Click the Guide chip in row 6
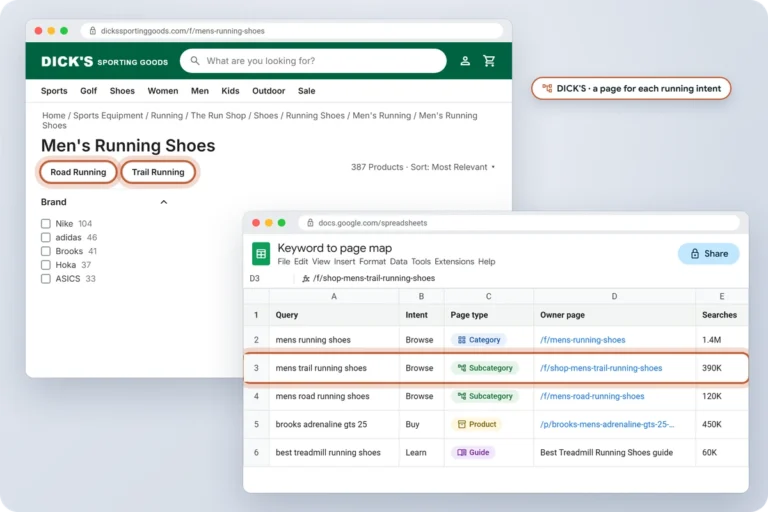This screenshot has width=768, height=512. [473, 453]
